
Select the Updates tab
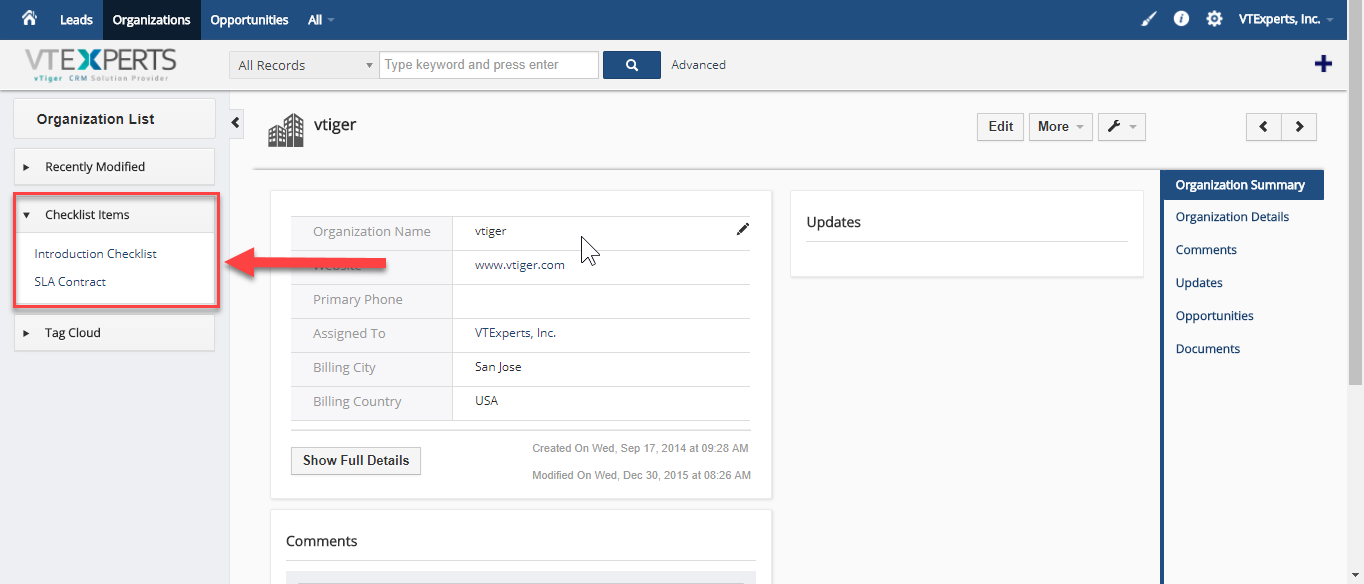pyautogui.click(x=1199, y=283)
